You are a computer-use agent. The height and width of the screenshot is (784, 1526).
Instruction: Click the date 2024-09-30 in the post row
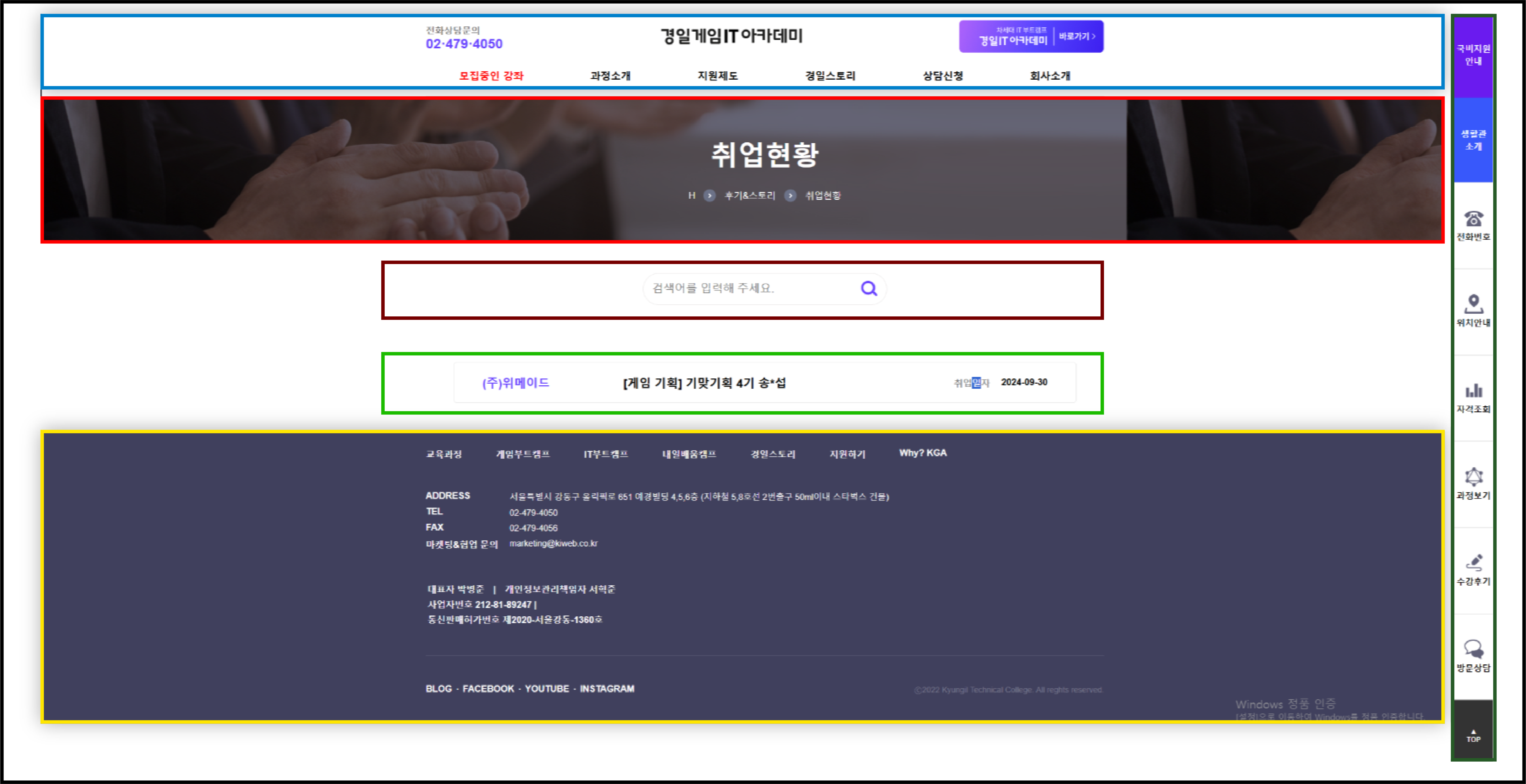(x=1024, y=383)
